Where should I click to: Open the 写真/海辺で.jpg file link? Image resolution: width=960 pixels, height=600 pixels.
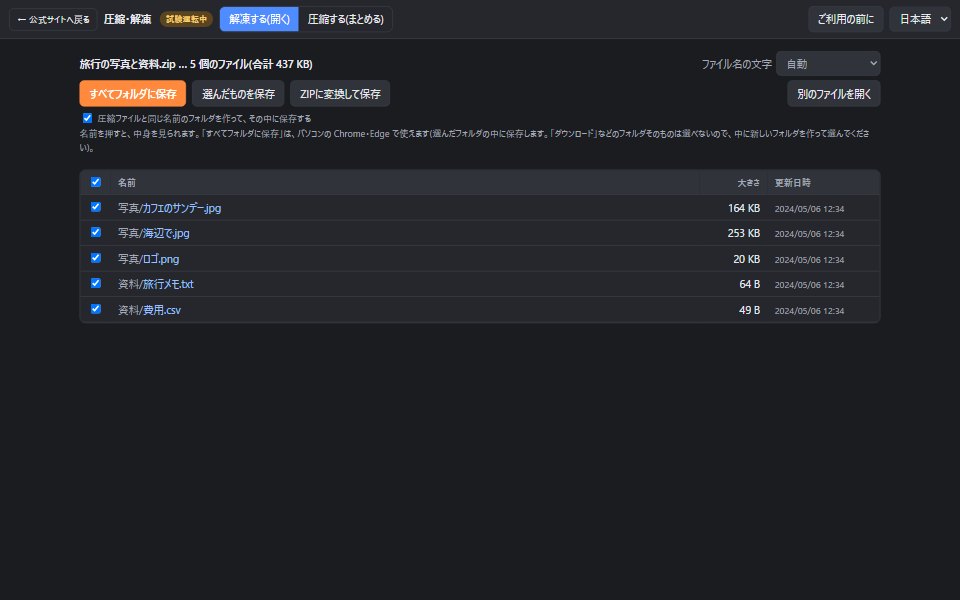pos(154,233)
